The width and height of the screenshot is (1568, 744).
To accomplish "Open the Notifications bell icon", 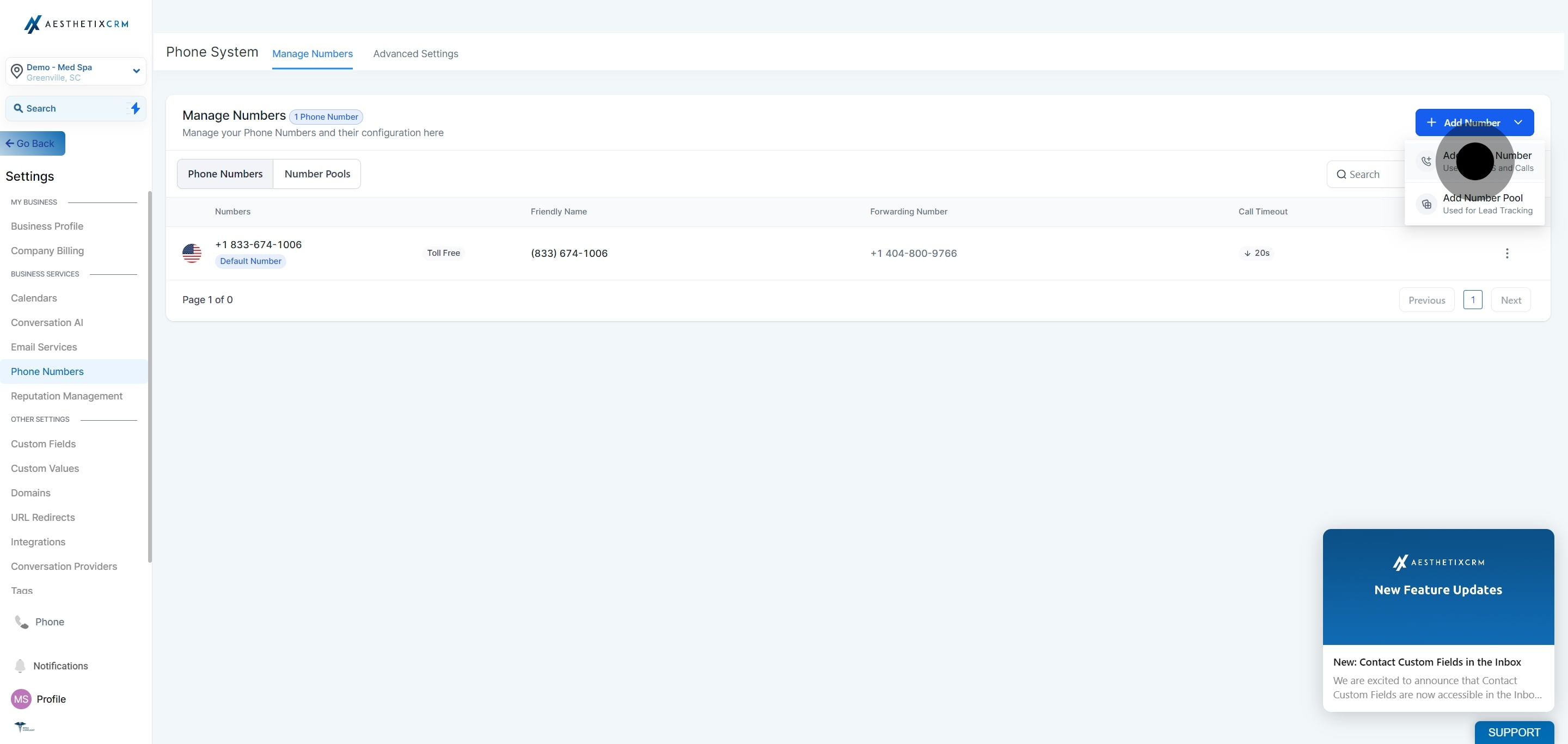I will tap(20, 666).
